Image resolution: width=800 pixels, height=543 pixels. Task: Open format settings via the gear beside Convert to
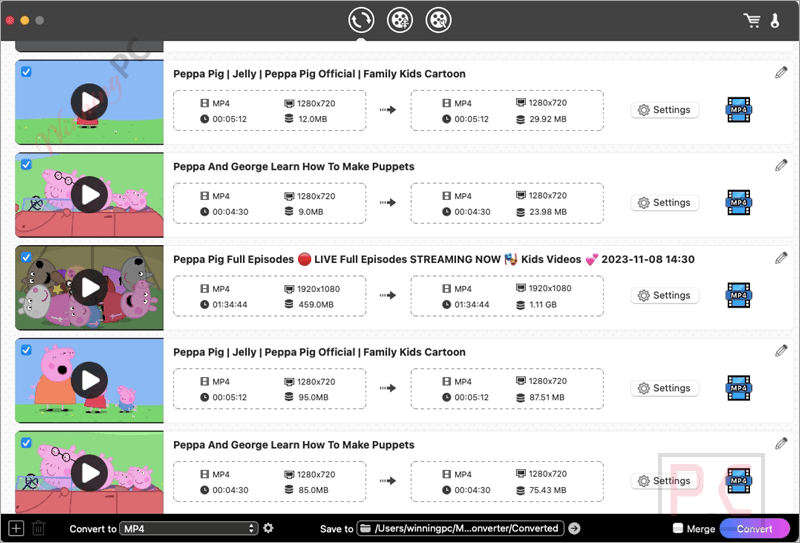click(x=268, y=528)
